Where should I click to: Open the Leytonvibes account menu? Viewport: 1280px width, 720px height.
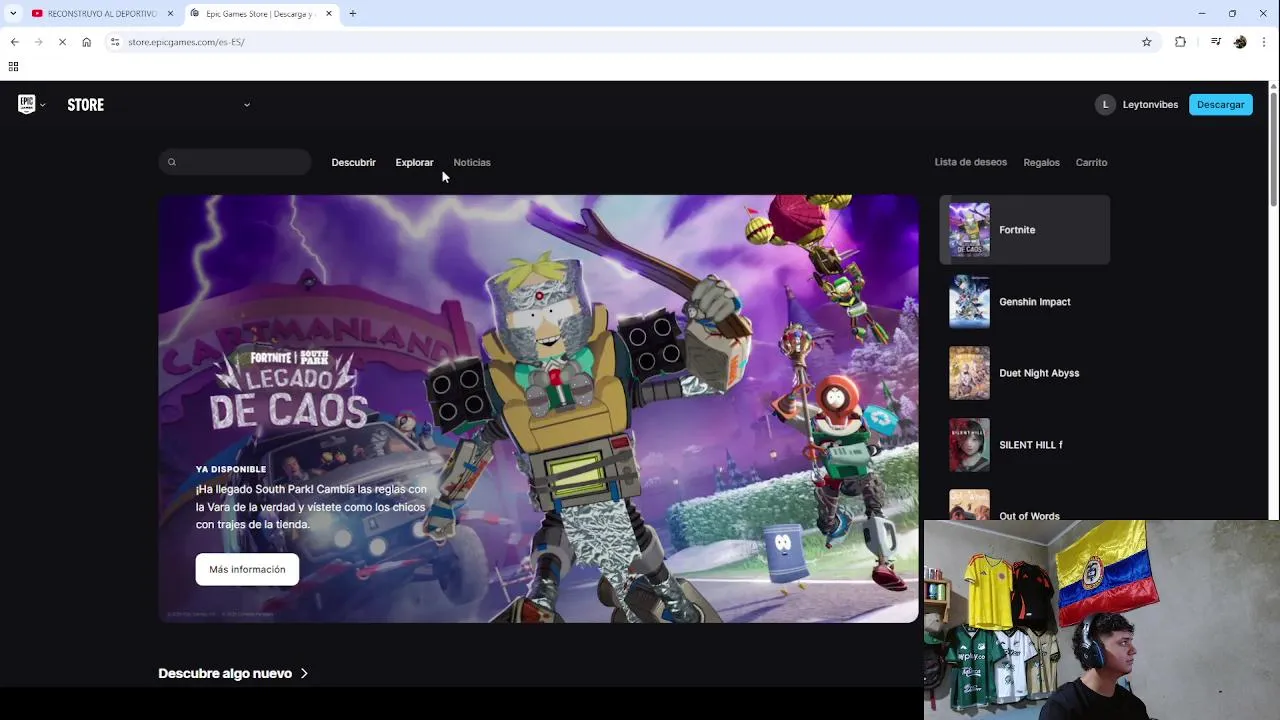tap(1150, 105)
